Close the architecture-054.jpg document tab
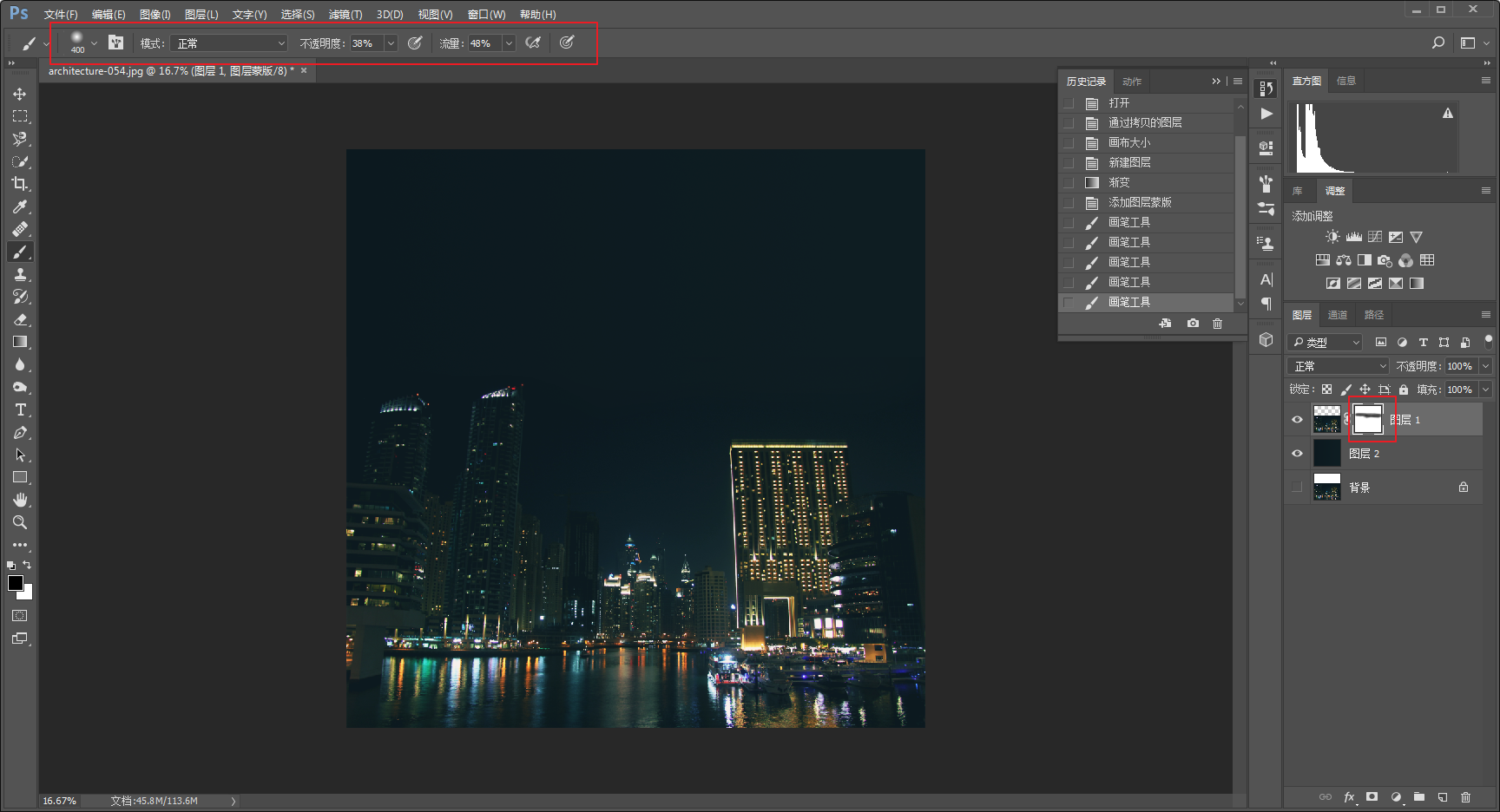Image resolution: width=1500 pixels, height=812 pixels. [304, 71]
